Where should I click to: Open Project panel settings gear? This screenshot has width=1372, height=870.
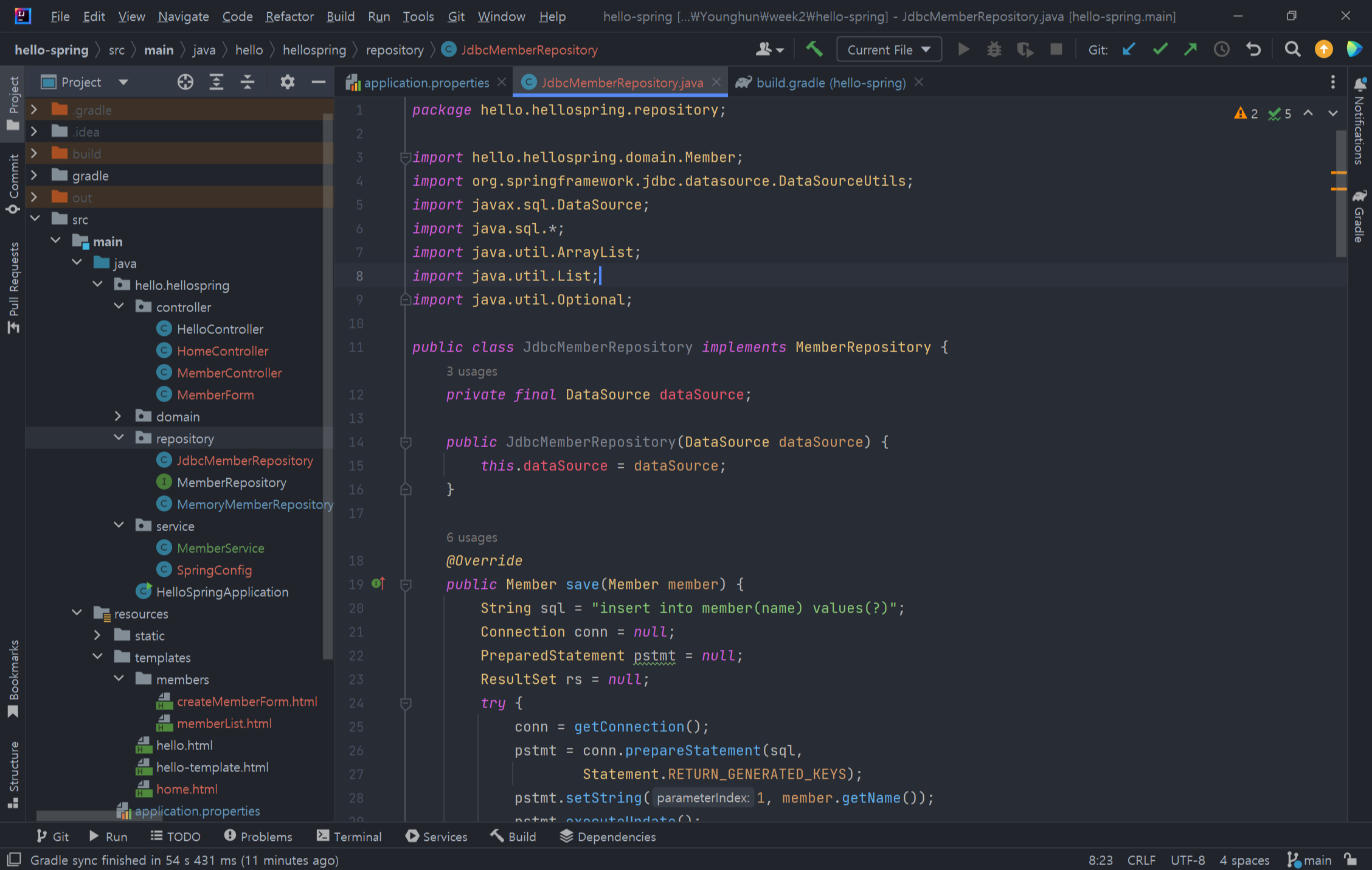pos(287,82)
